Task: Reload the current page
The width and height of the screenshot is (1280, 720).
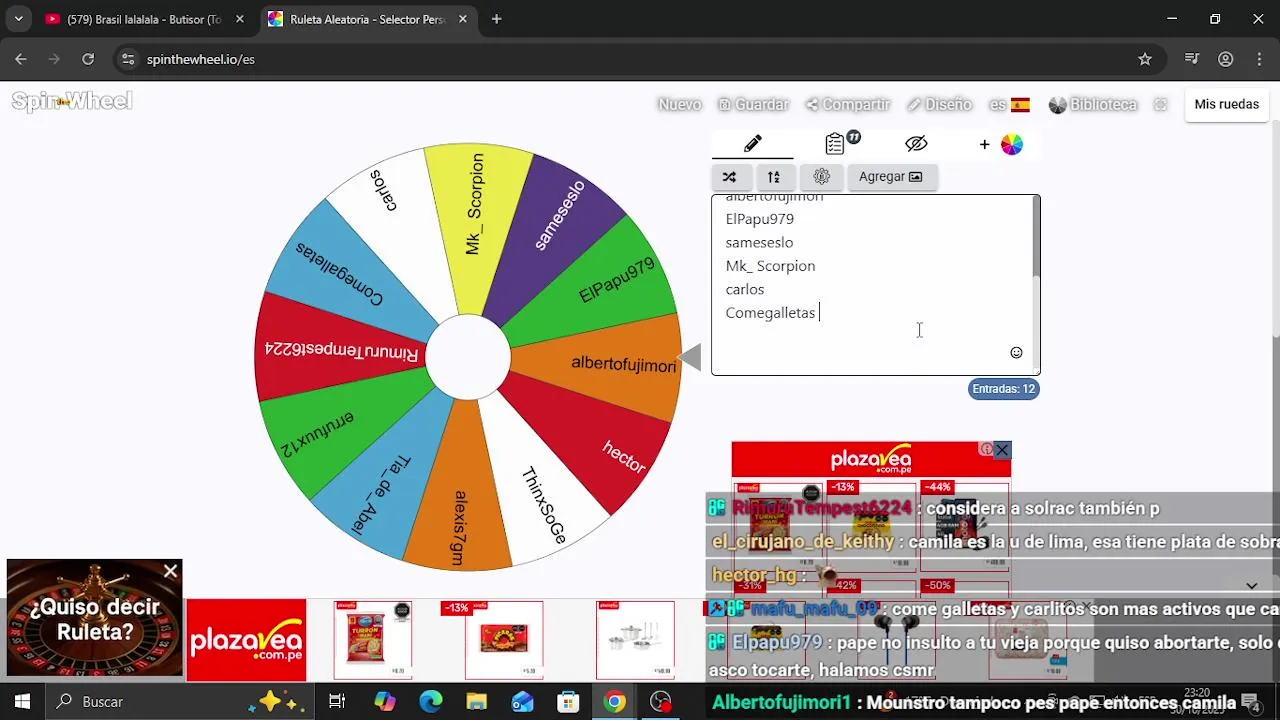Action: tap(88, 59)
